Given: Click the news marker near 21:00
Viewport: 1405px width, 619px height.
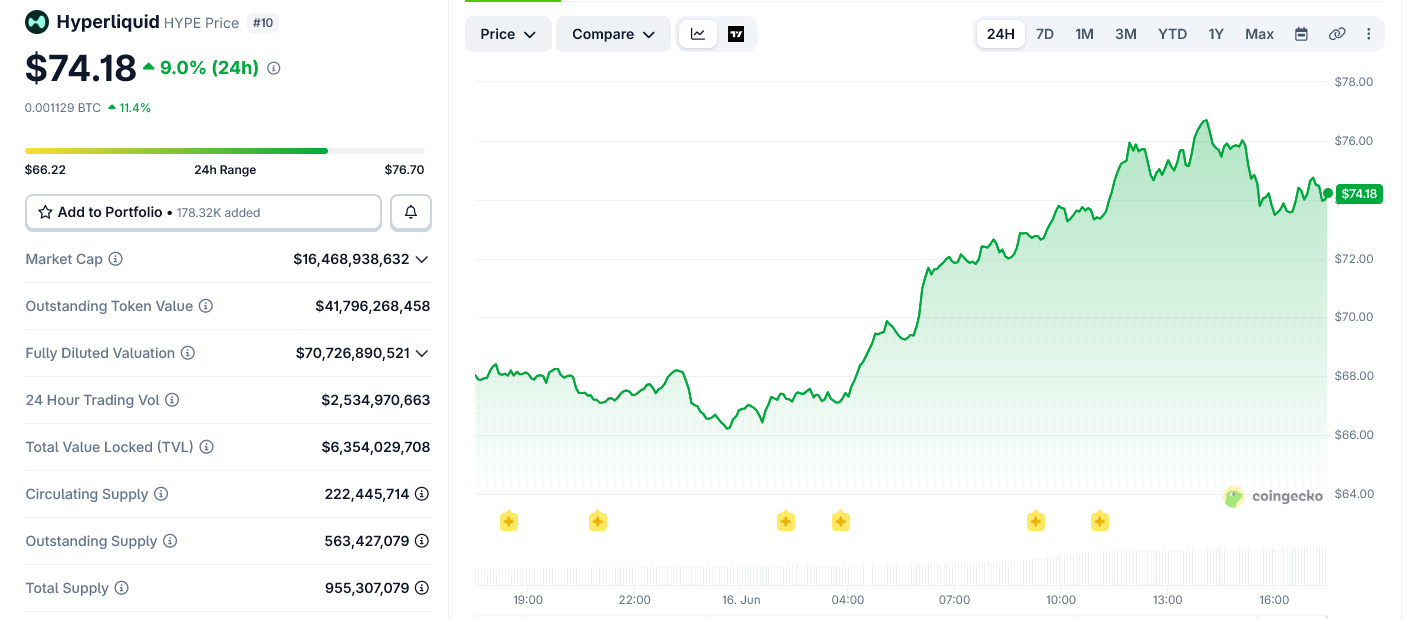Looking at the screenshot, I should pyautogui.click(x=598, y=521).
